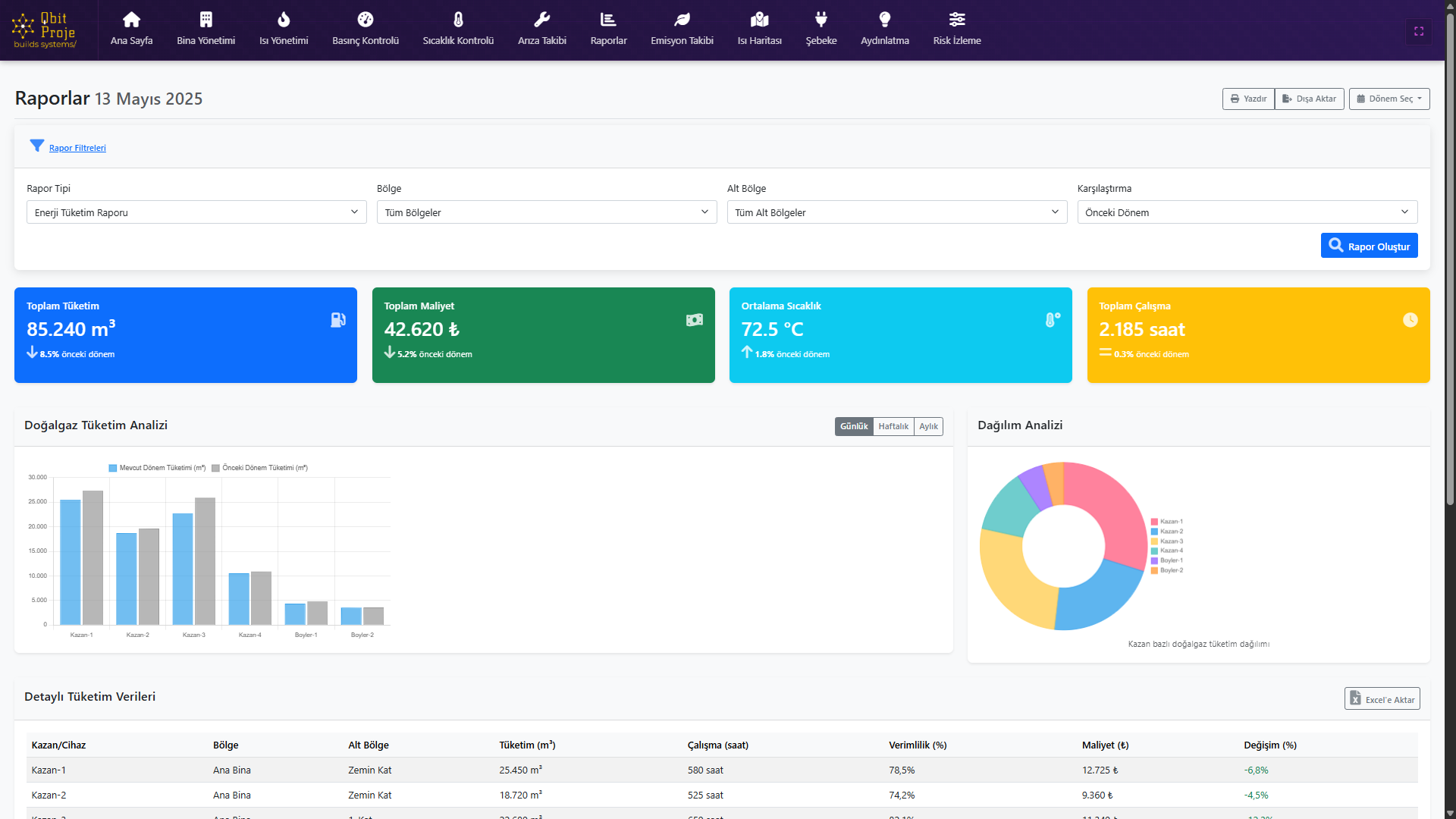This screenshot has width=1456, height=819.
Task: Switch chart to Aylık view
Action: (x=928, y=426)
